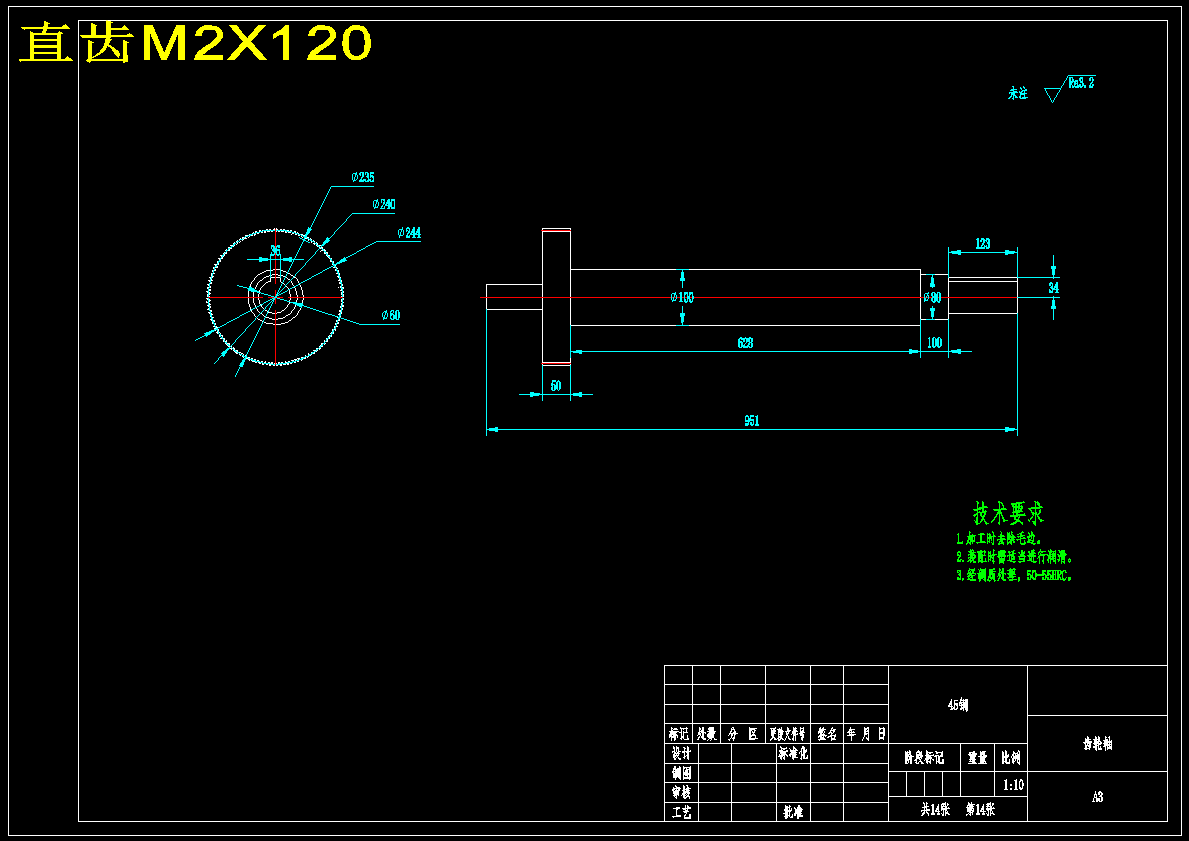Select the yellow title text '直齿M2X120'

point(196,42)
